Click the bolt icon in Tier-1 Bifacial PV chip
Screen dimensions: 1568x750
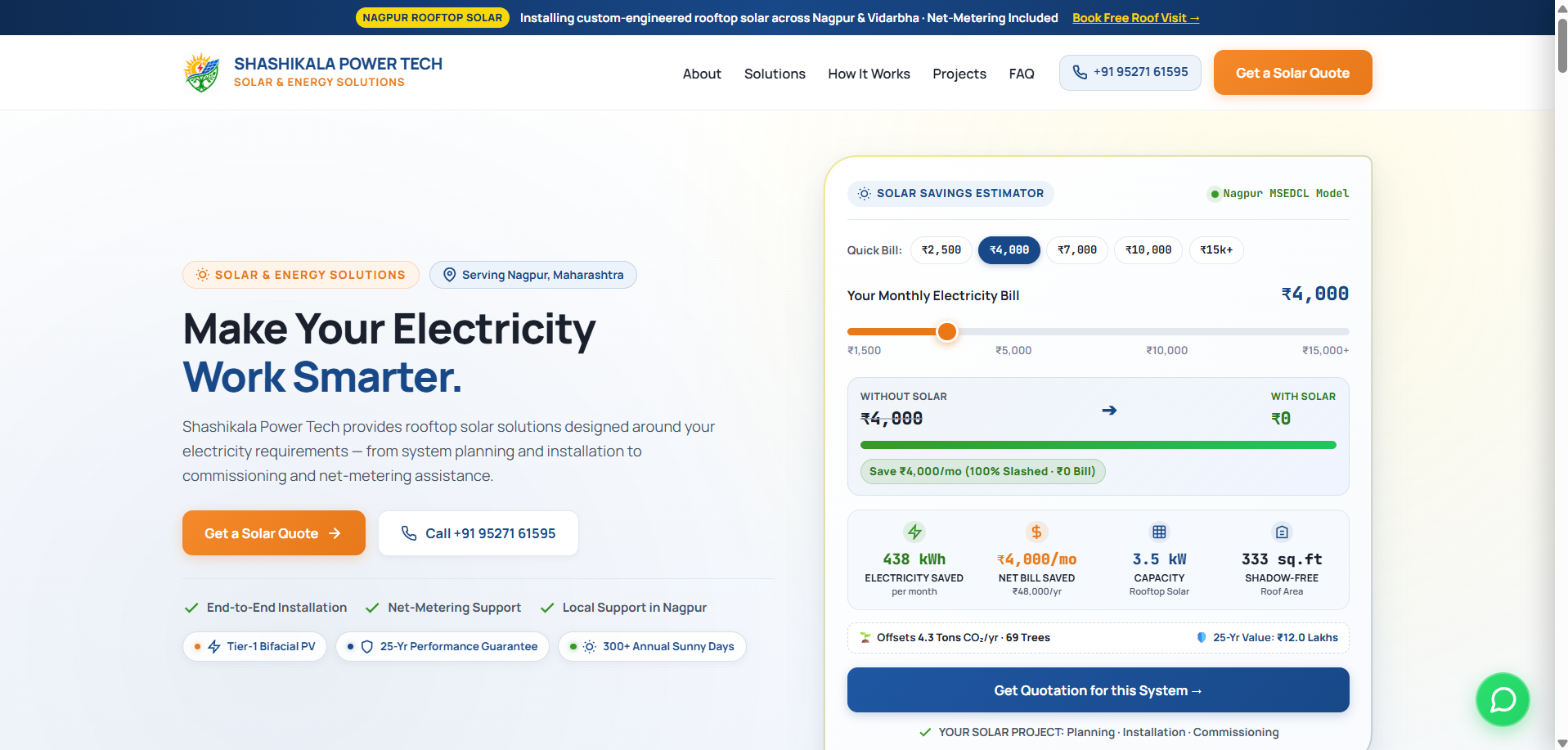click(x=214, y=647)
